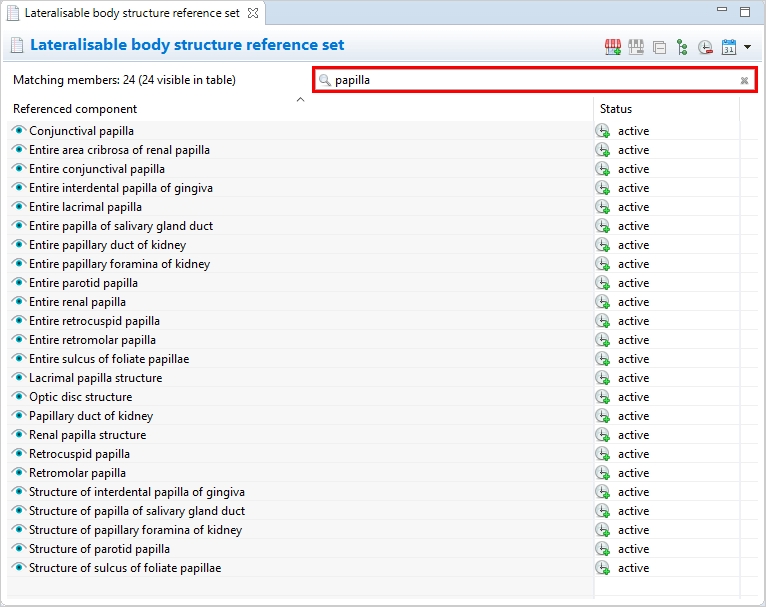Click the sort arrow above Referenced component

pos(300,99)
